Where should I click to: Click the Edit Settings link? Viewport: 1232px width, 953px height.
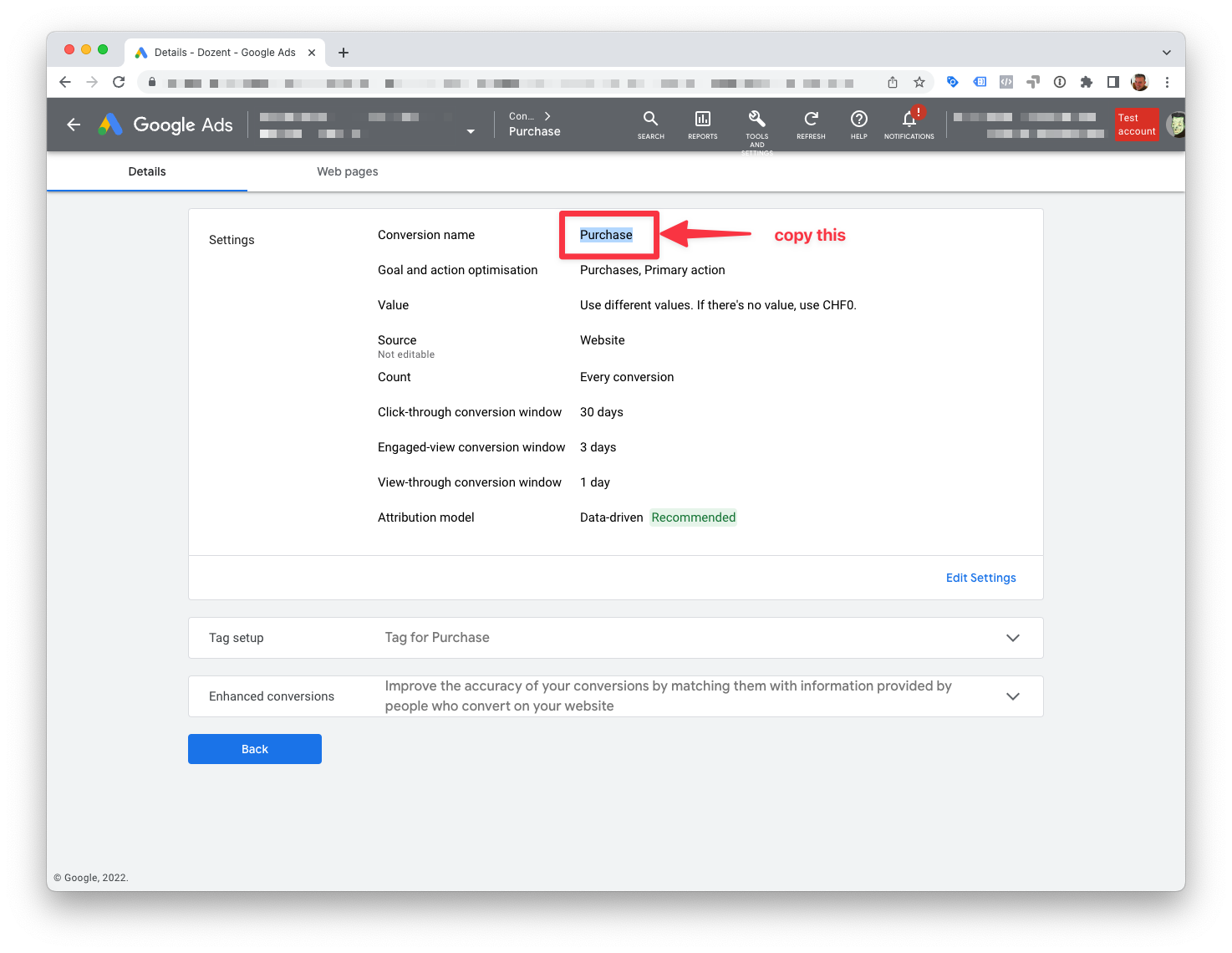(x=981, y=578)
